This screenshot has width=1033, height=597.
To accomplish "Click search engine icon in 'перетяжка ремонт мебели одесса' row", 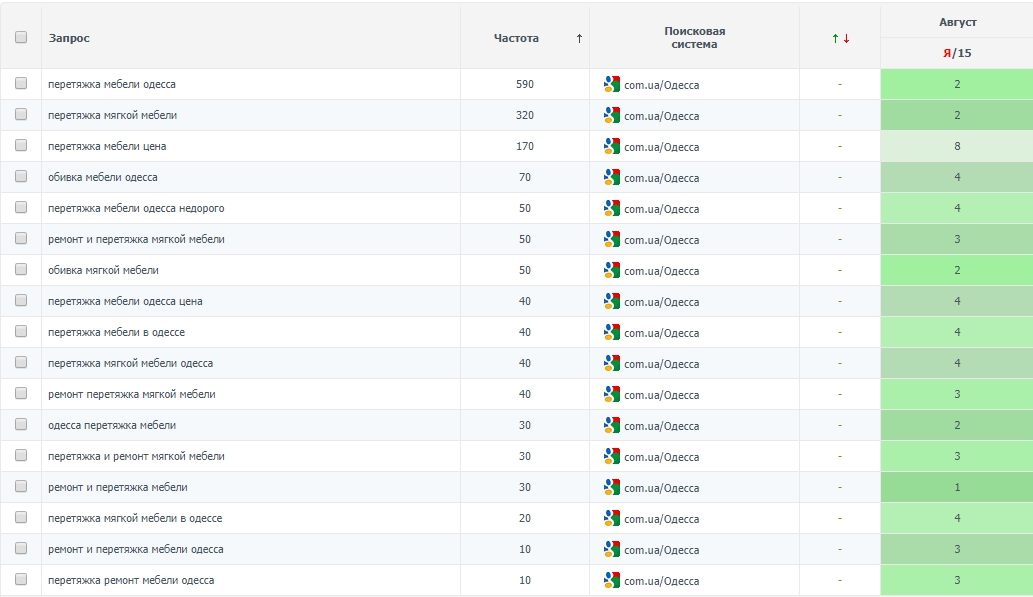I will 612,581.
